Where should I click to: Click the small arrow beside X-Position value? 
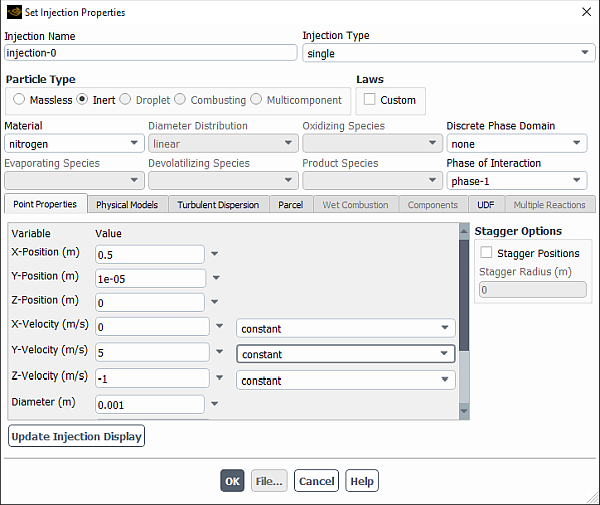[x=214, y=254]
